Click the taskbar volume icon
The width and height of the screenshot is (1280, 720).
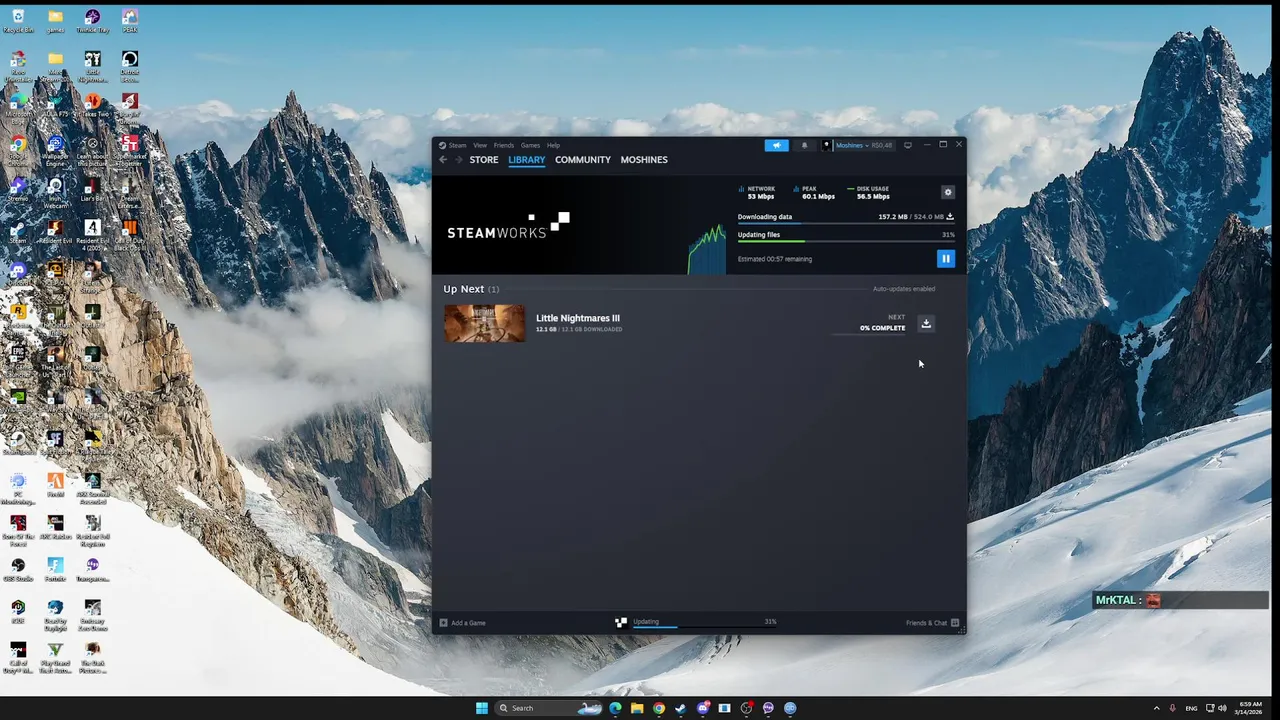click(1222, 708)
